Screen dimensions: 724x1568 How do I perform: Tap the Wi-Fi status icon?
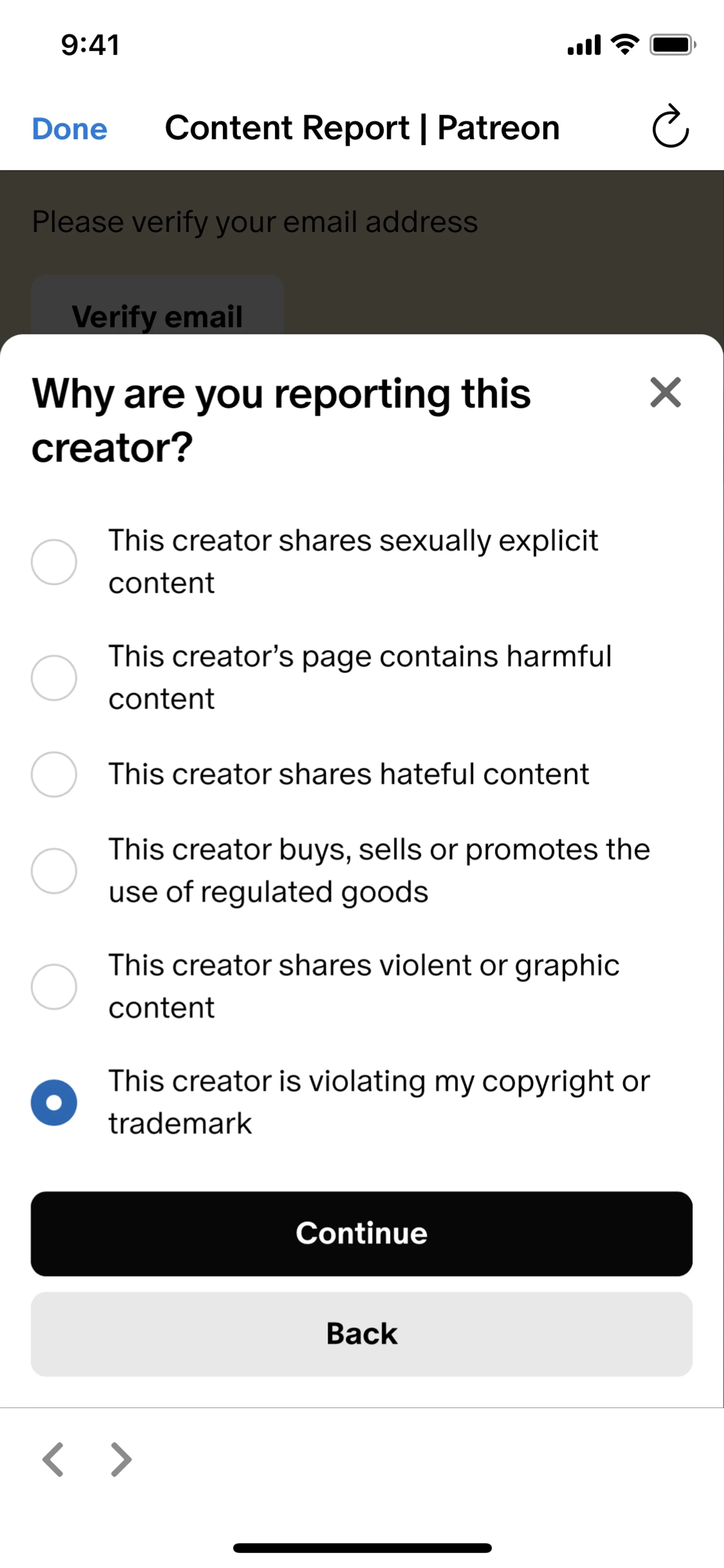point(625,45)
